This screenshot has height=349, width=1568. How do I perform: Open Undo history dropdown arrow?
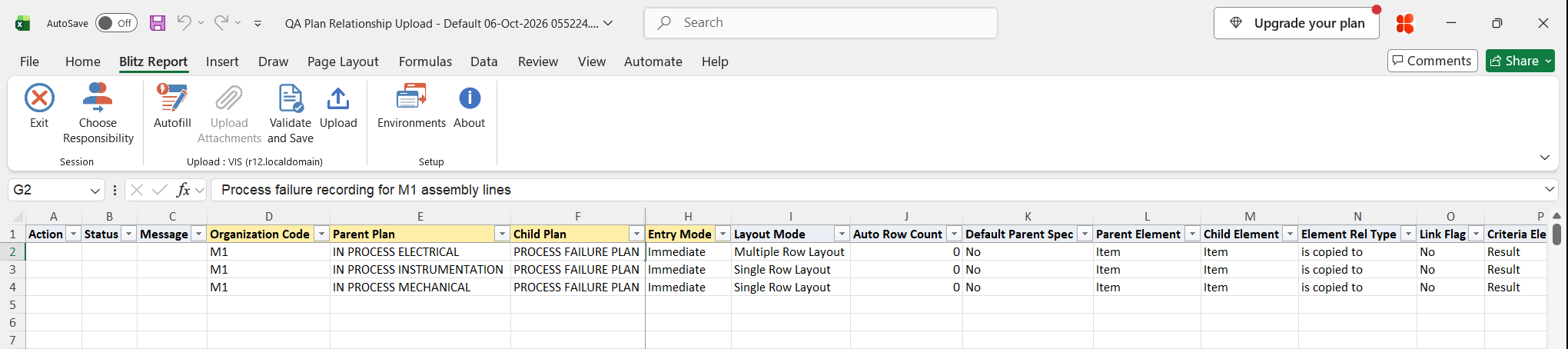point(201,23)
